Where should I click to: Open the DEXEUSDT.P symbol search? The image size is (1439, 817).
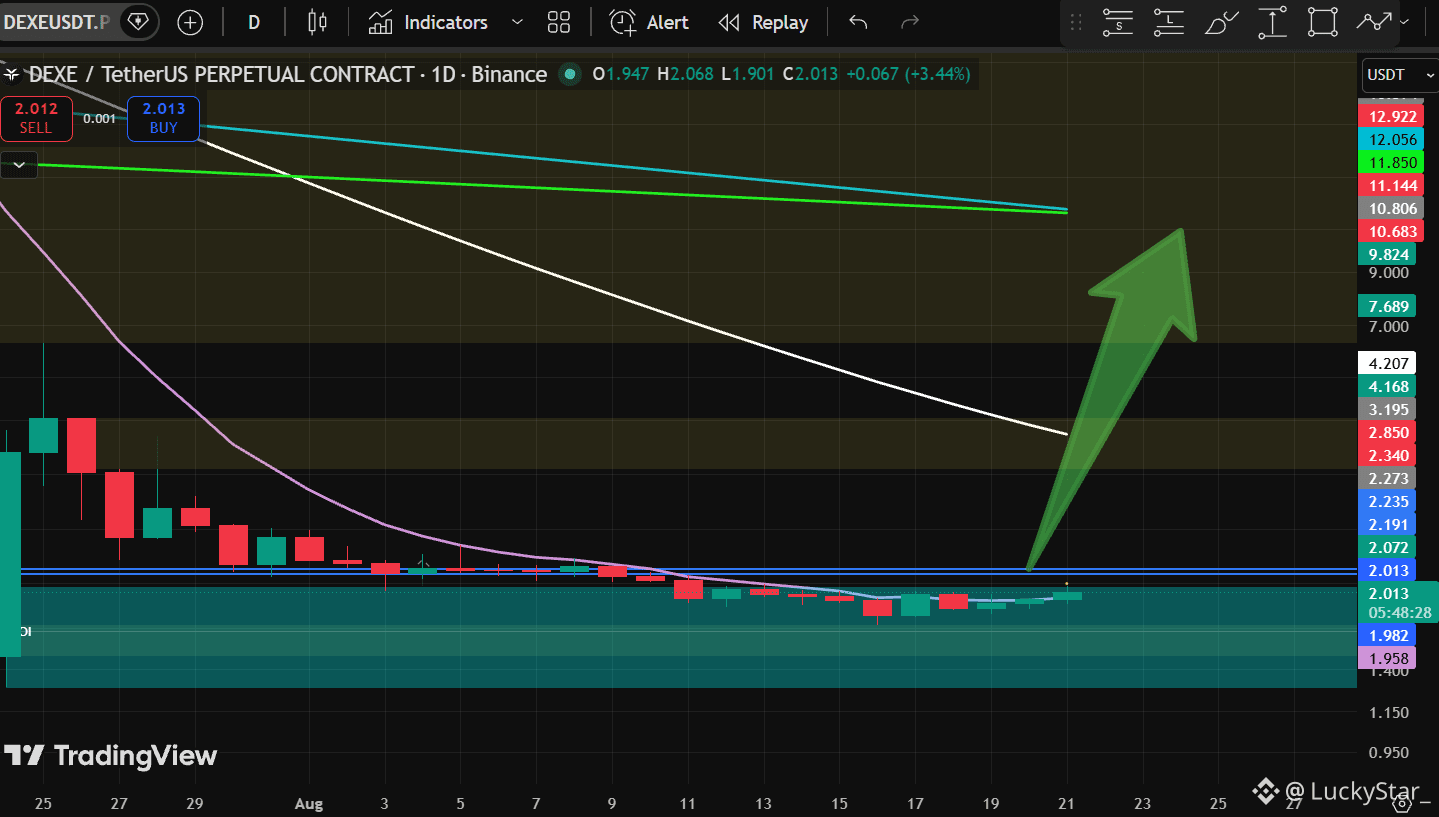[56, 22]
